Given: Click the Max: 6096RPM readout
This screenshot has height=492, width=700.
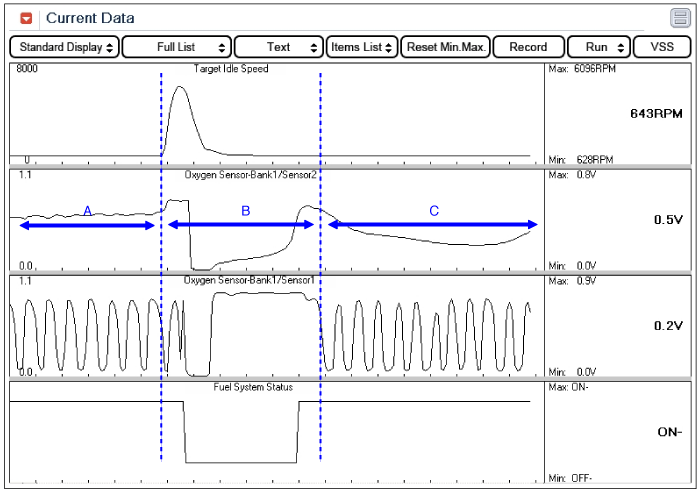Looking at the screenshot, I should pyautogui.click(x=582, y=69).
